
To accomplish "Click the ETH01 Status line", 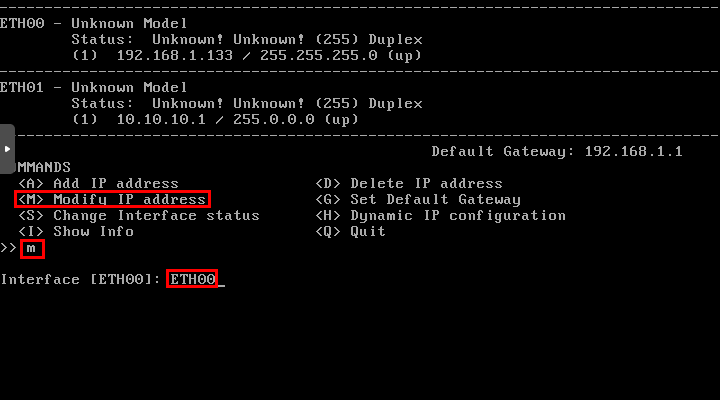I will coord(247,103).
